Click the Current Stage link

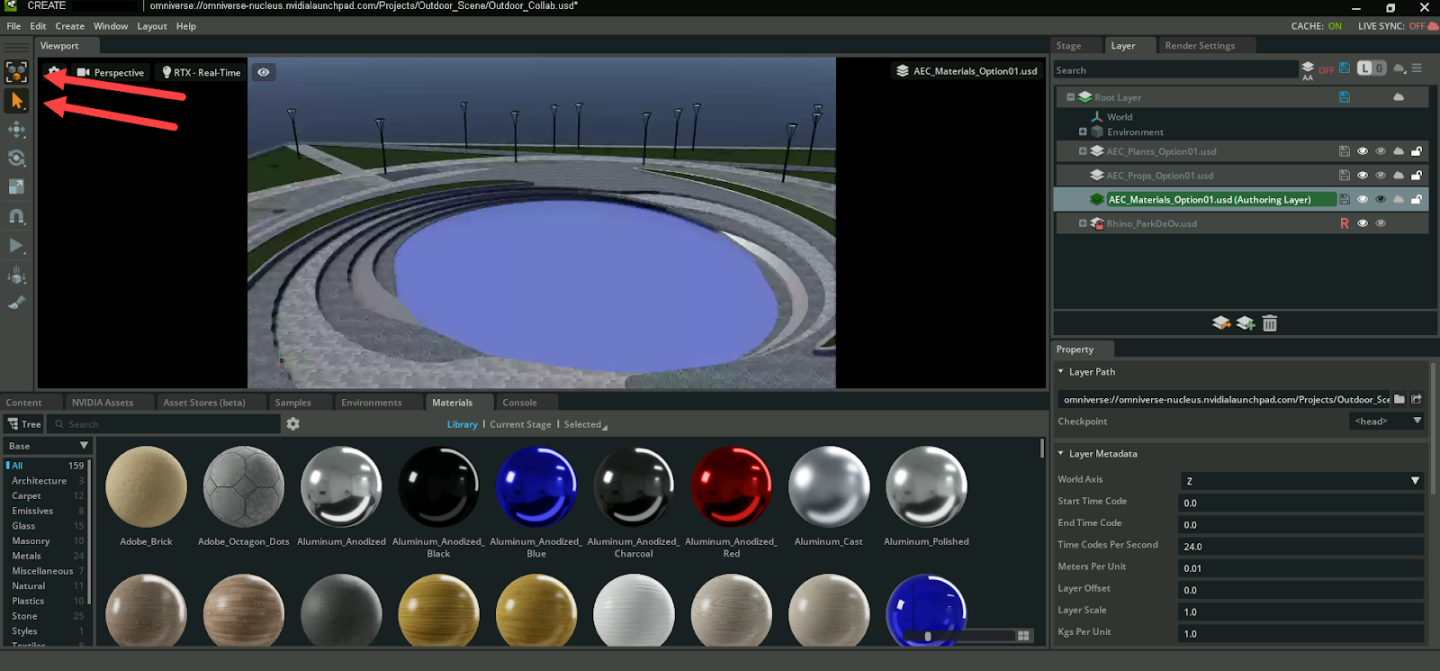coord(520,425)
